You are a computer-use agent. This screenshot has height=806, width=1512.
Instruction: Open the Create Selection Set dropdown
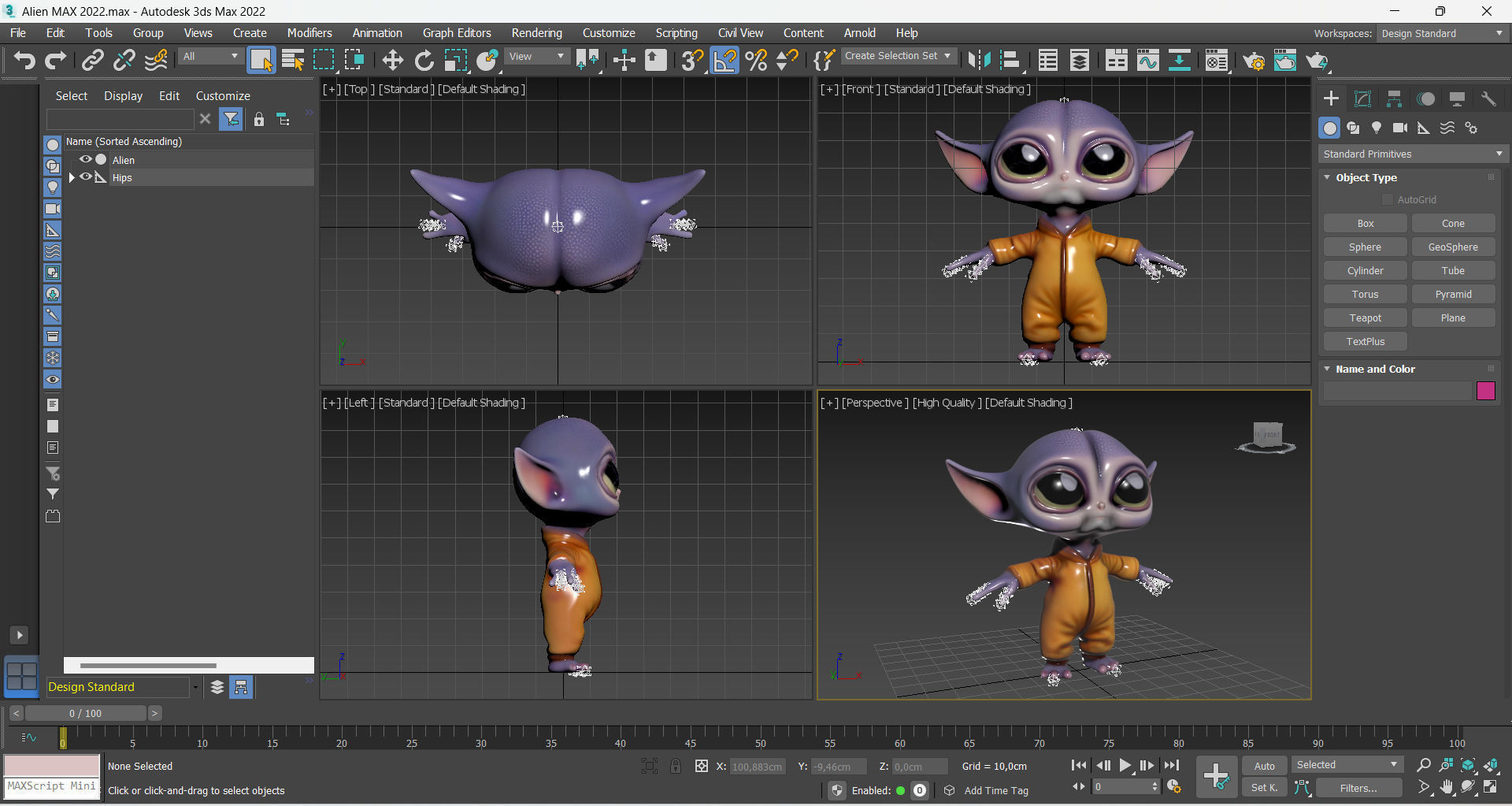coord(899,56)
